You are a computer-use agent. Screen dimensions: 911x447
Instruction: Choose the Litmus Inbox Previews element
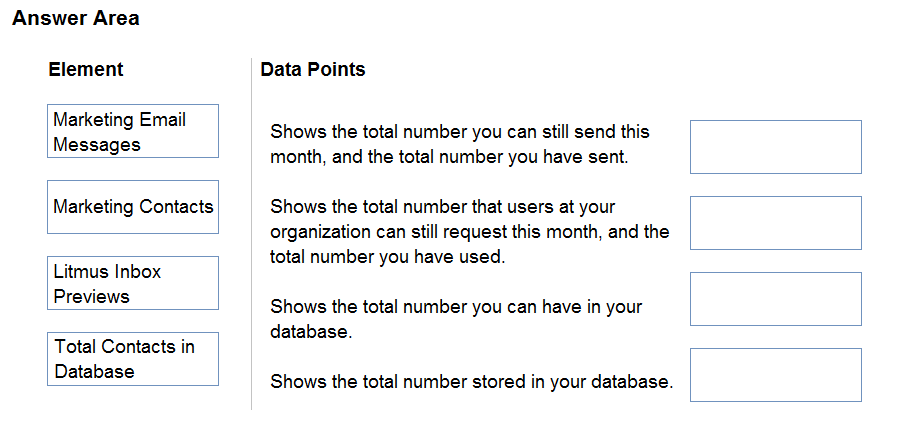click(133, 283)
